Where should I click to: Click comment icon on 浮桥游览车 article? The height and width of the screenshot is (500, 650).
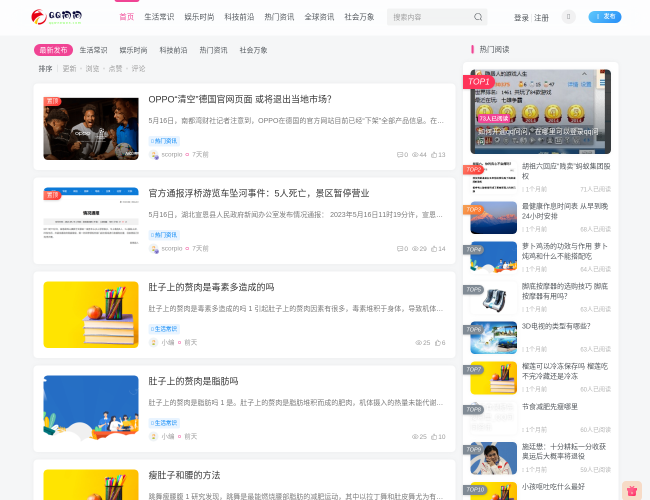(400, 249)
